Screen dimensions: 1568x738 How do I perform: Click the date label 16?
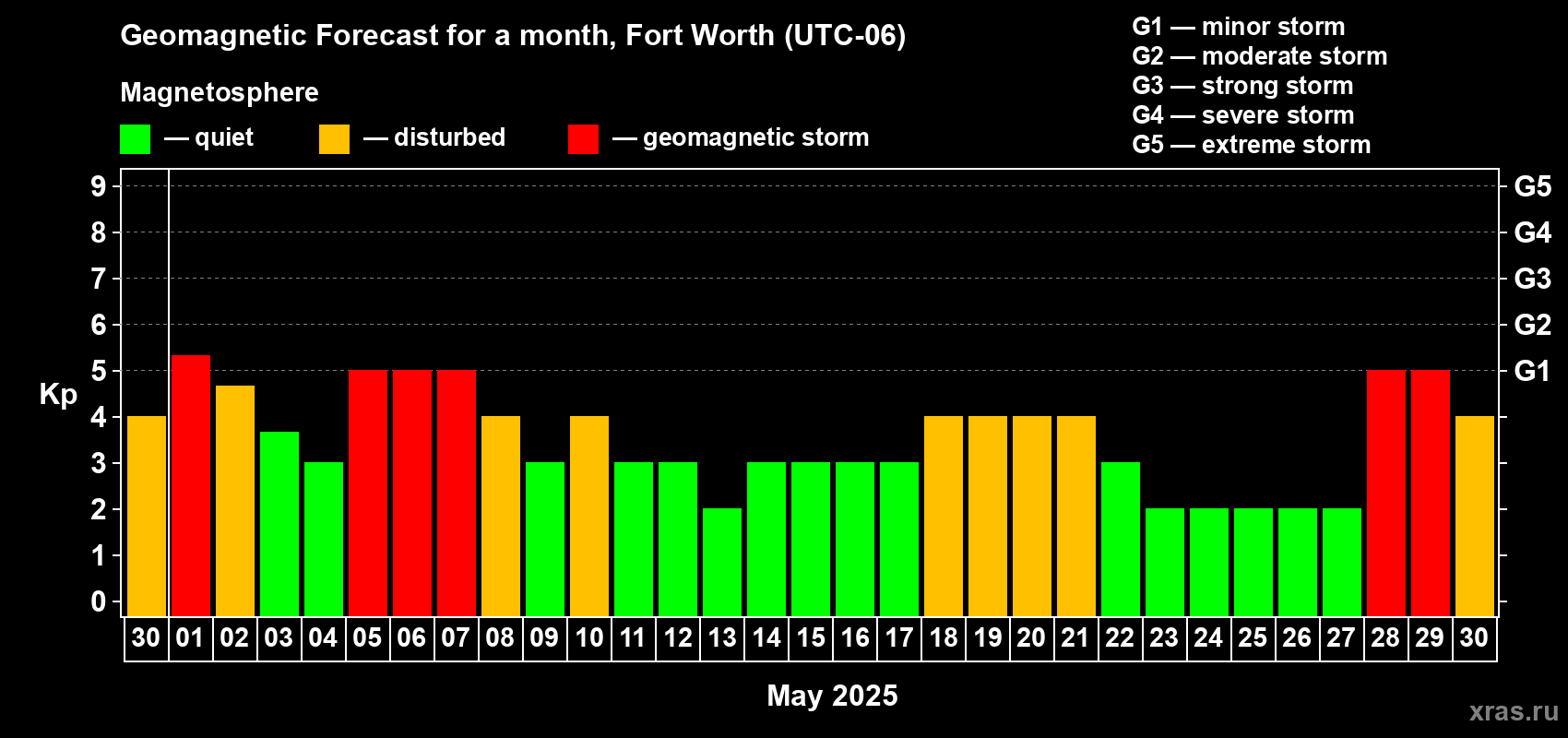854,637
